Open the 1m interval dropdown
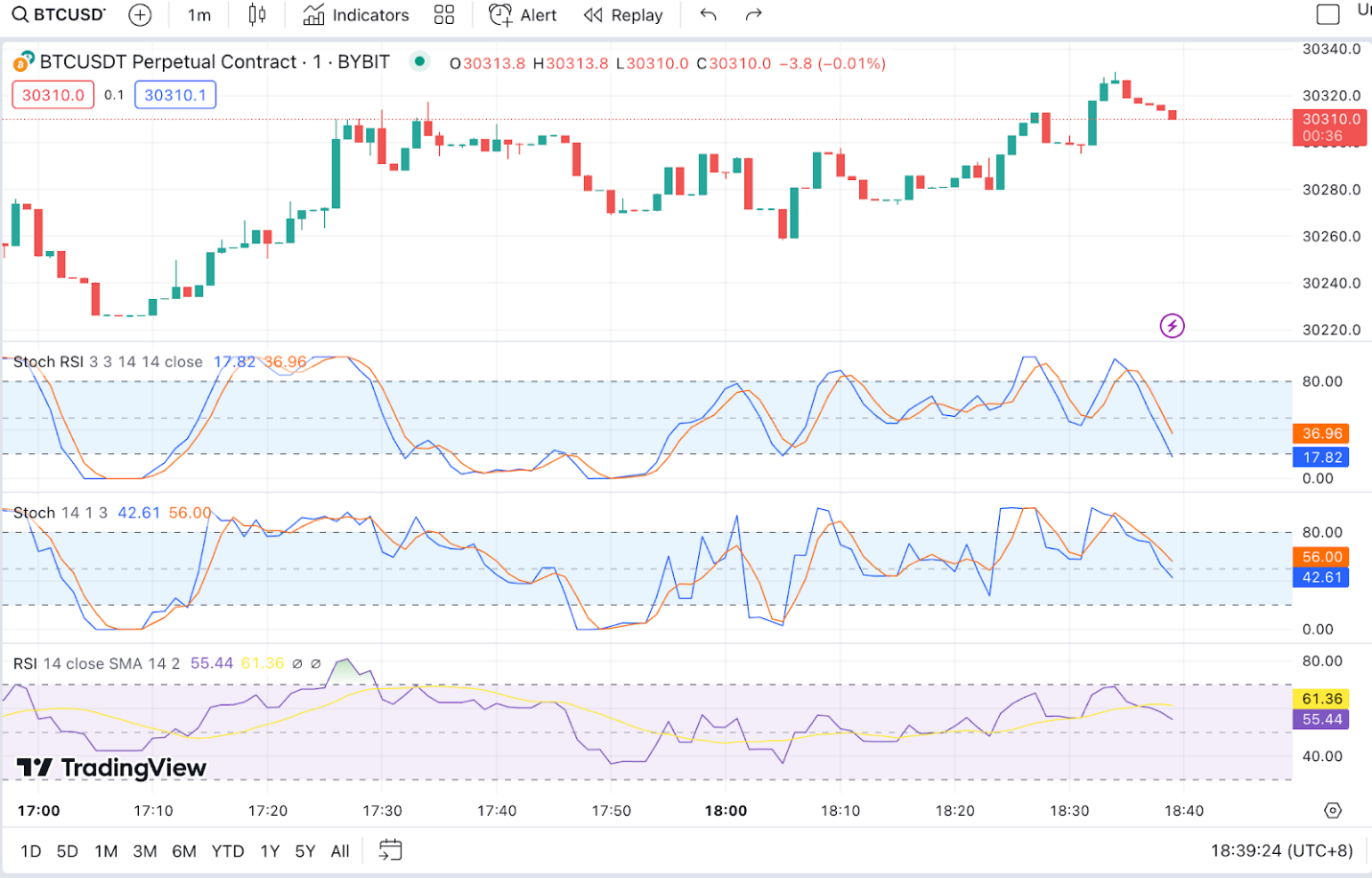Viewport: 1372px width, 878px height. 198,14
